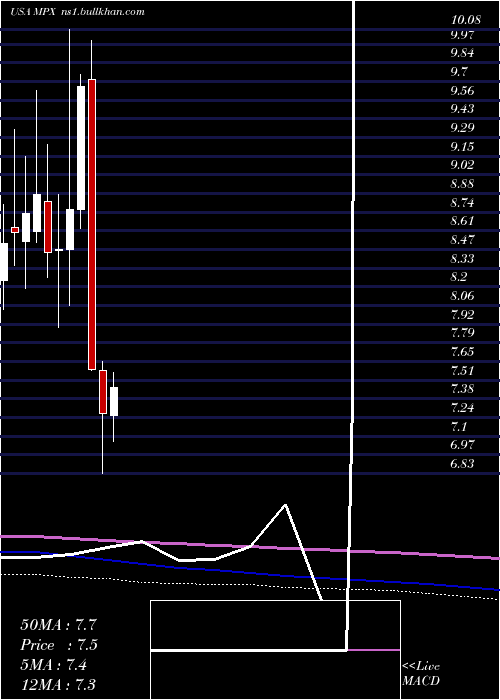Click the 9.84 price axis label
500x700 pixels.
[x=462, y=53]
